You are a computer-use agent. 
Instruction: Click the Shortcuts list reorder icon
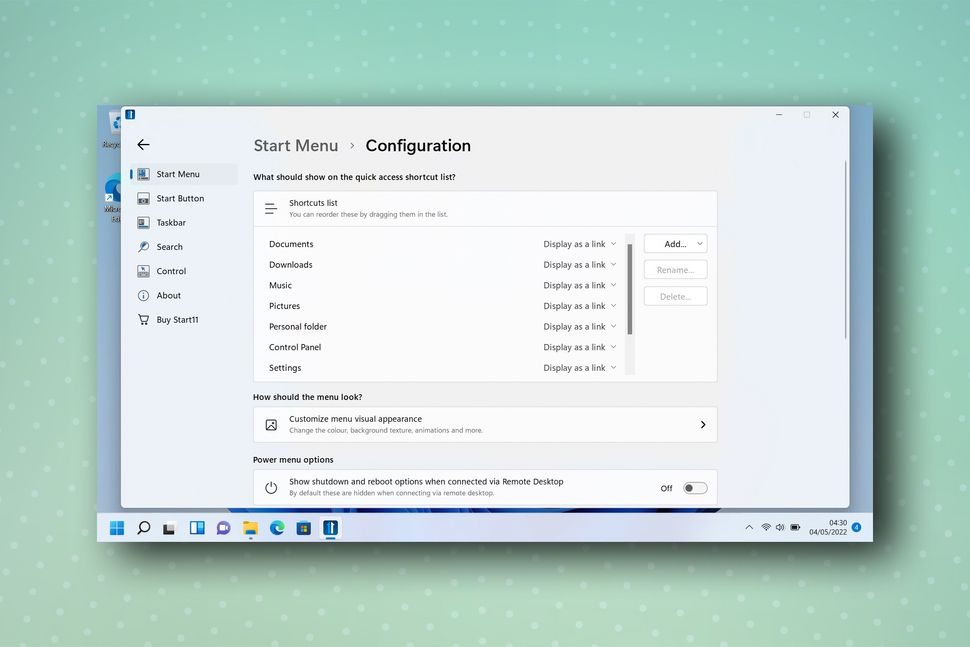click(270, 208)
